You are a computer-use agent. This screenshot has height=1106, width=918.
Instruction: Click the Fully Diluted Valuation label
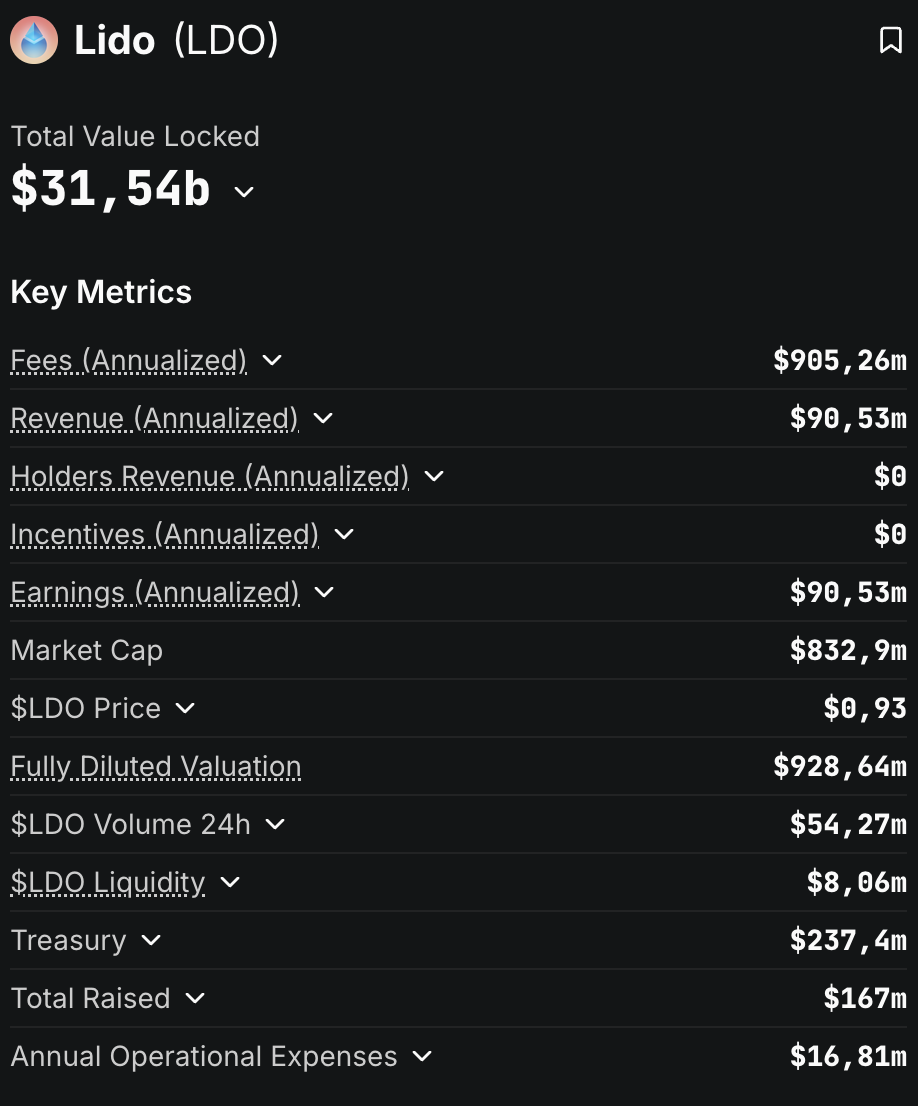[155, 766]
